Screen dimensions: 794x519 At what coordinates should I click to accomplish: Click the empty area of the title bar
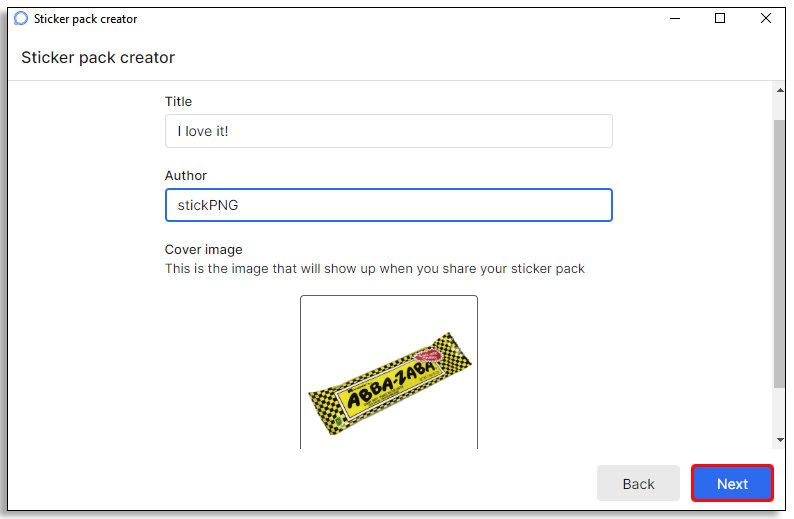400,18
